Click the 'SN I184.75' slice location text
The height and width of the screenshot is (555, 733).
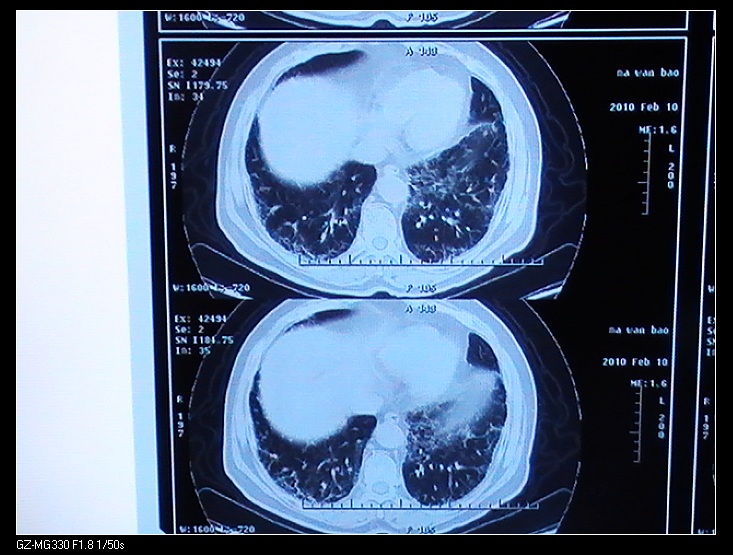204,340
